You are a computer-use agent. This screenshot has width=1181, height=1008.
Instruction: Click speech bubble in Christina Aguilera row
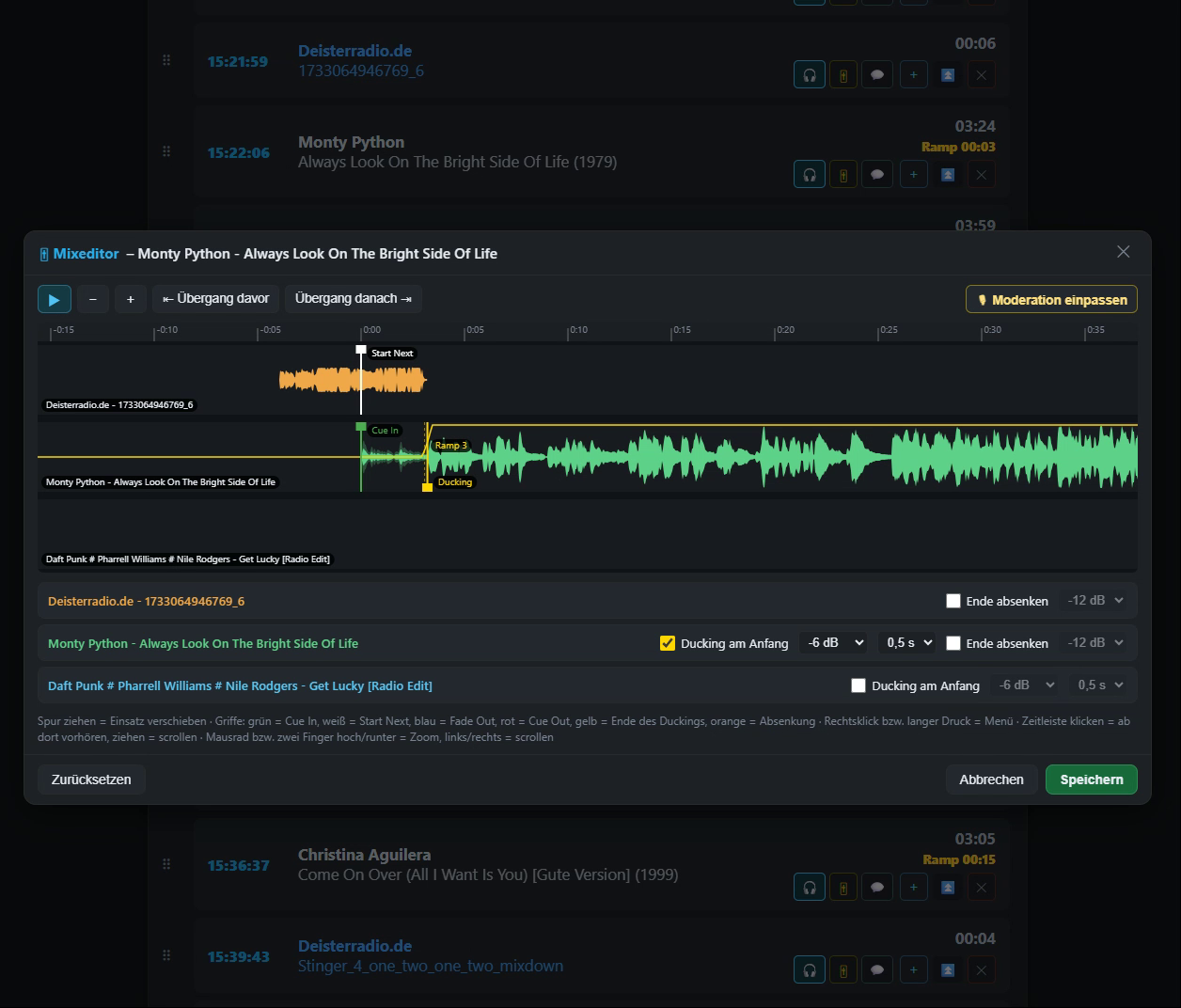(877, 888)
